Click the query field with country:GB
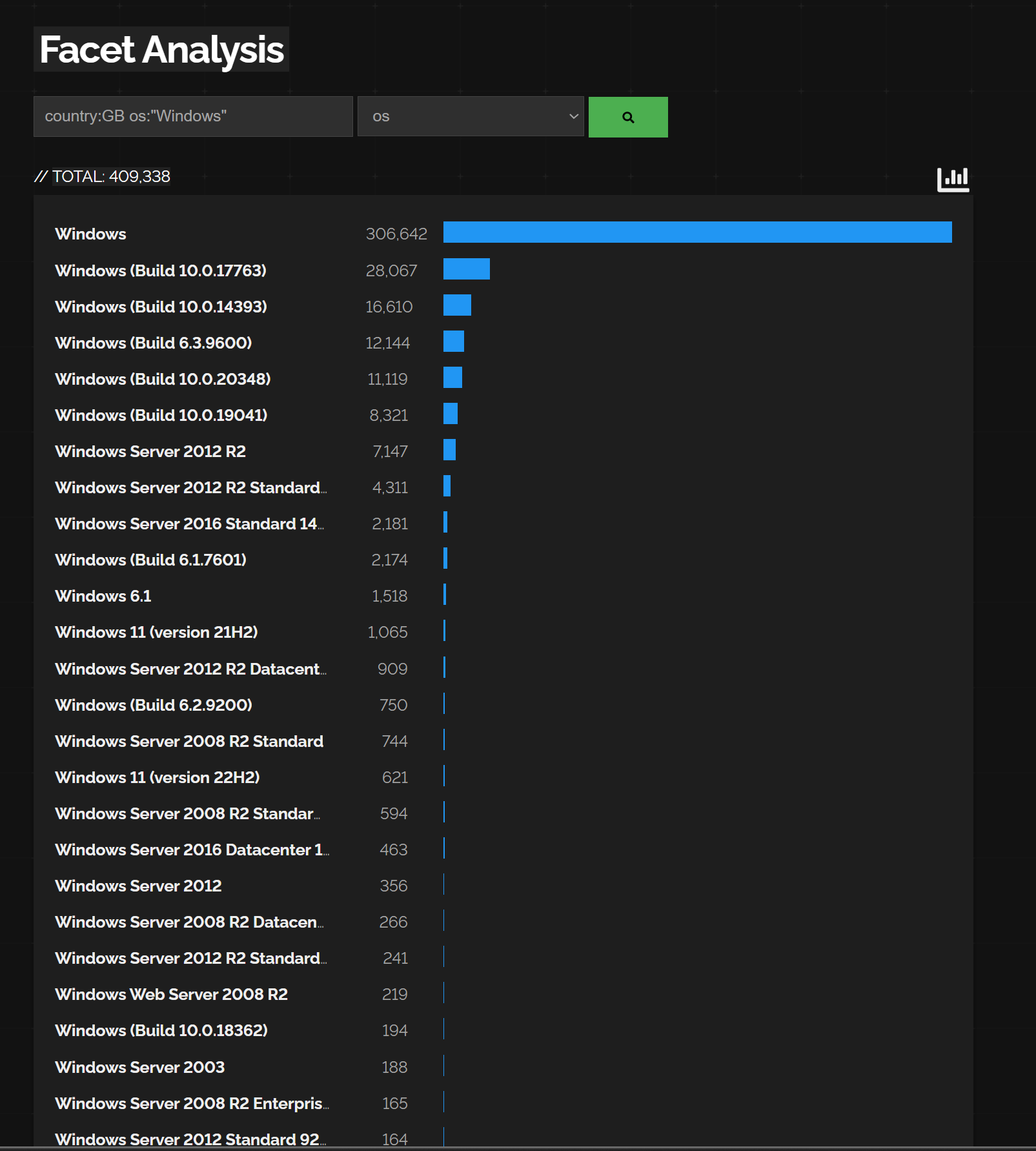Screen dimensions: 1036x1151 point(193,116)
